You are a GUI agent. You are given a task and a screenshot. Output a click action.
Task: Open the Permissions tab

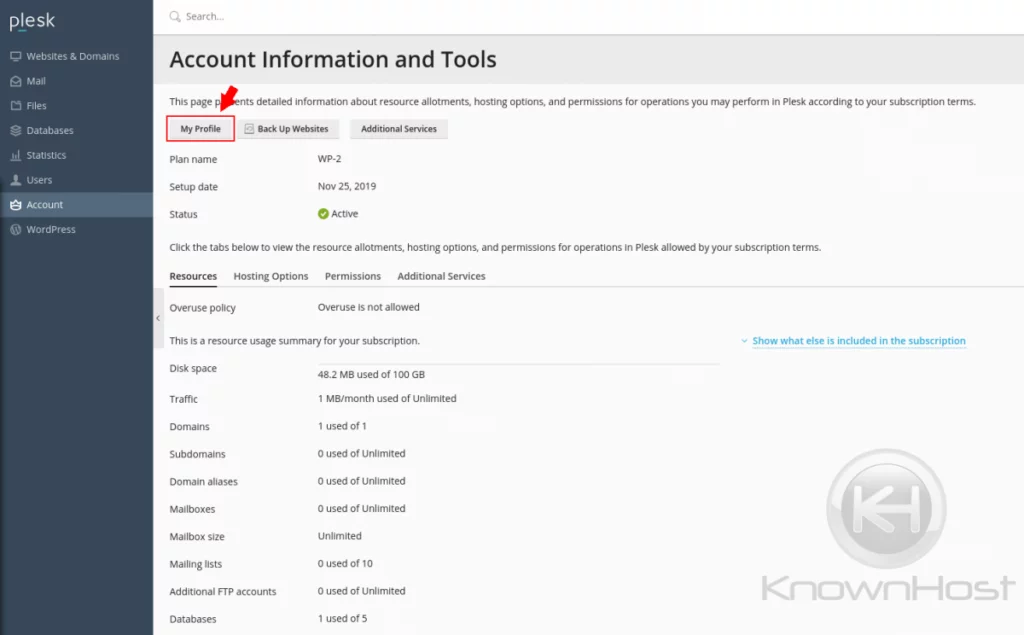(x=353, y=276)
